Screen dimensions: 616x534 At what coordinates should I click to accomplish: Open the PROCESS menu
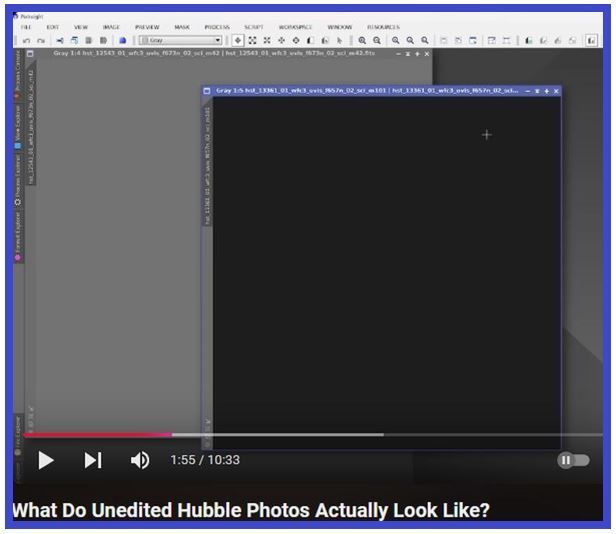click(217, 27)
